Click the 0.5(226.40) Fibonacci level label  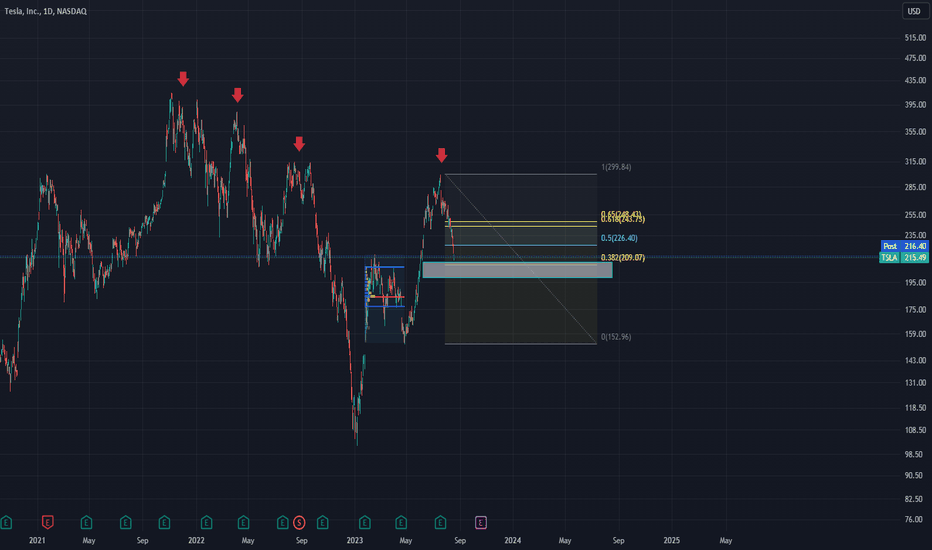619,238
